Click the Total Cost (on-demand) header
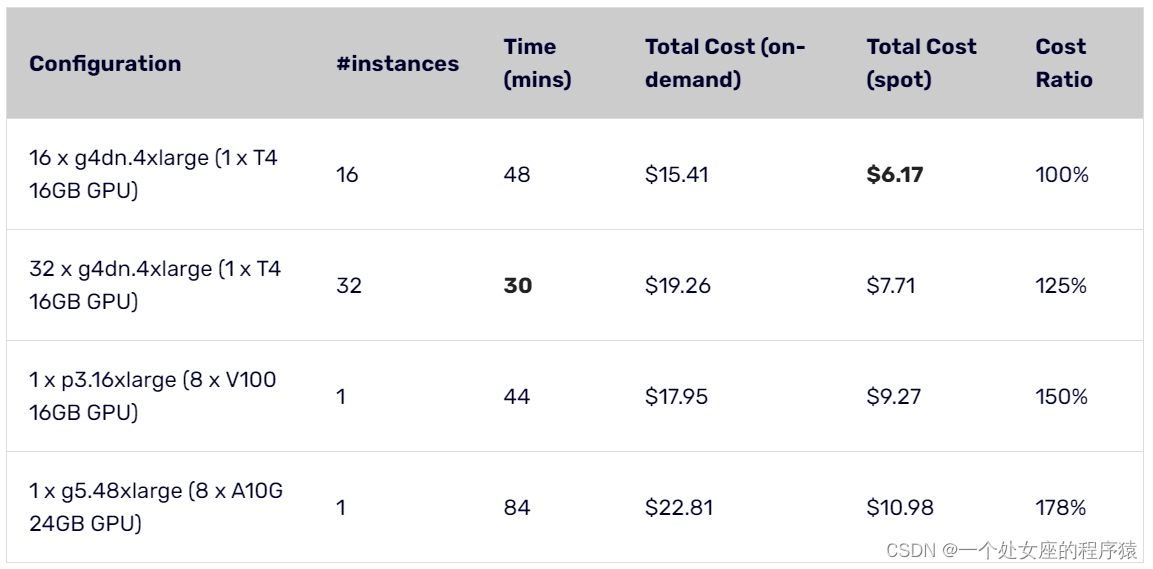1153x569 pixels. pos(725,63)
